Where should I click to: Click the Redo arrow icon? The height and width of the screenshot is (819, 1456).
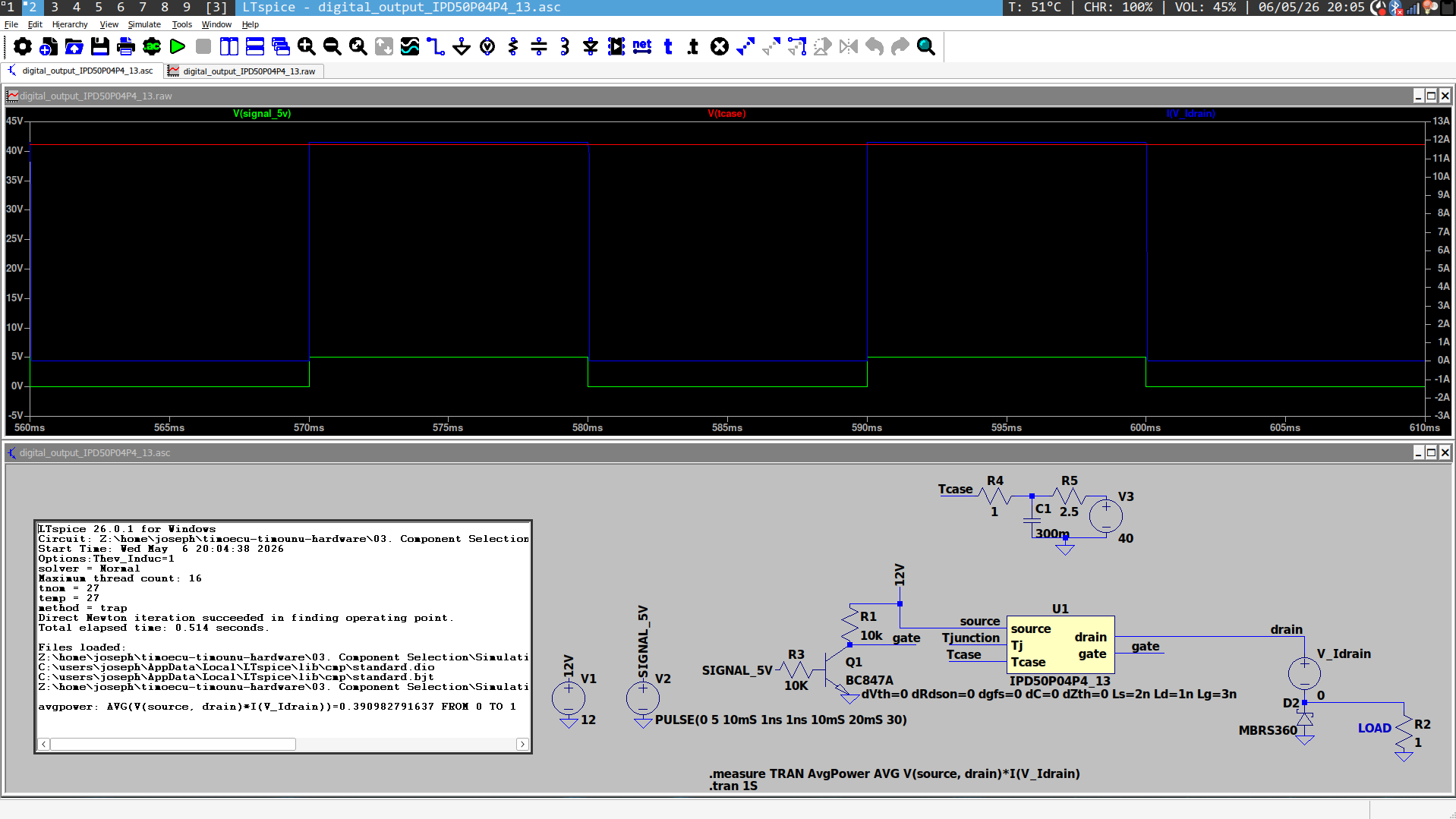click(x=900, y=47)
